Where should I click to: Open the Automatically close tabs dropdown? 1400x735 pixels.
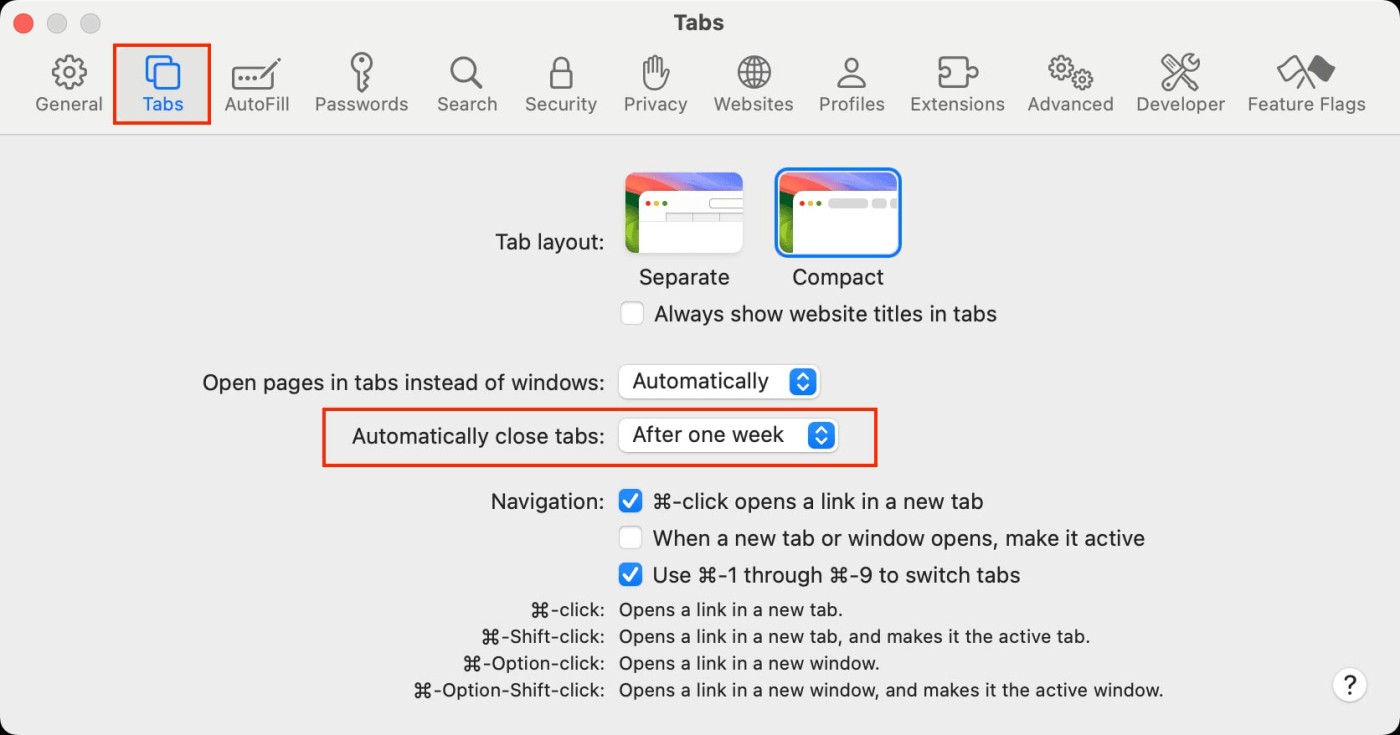click(x=727, y=435)
